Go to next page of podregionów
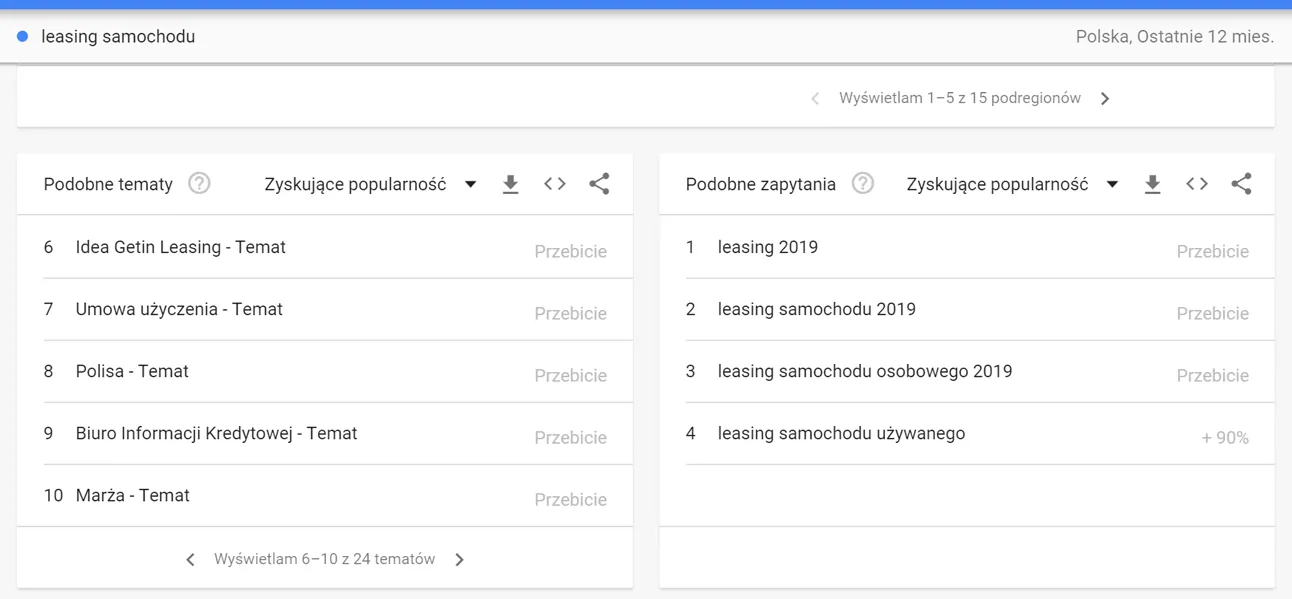The height and width of the screenshot is (599, 1292). pos(1105,98)
